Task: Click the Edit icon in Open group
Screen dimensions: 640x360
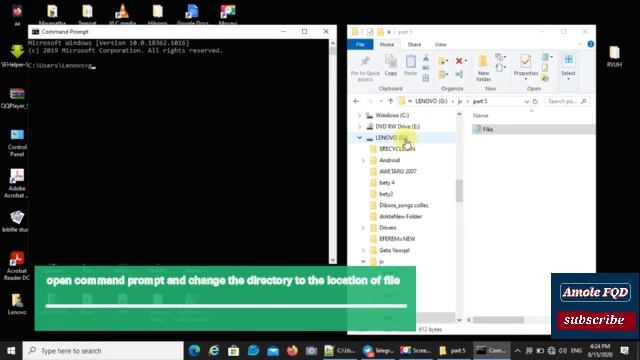Action: [x=545, y=68]
